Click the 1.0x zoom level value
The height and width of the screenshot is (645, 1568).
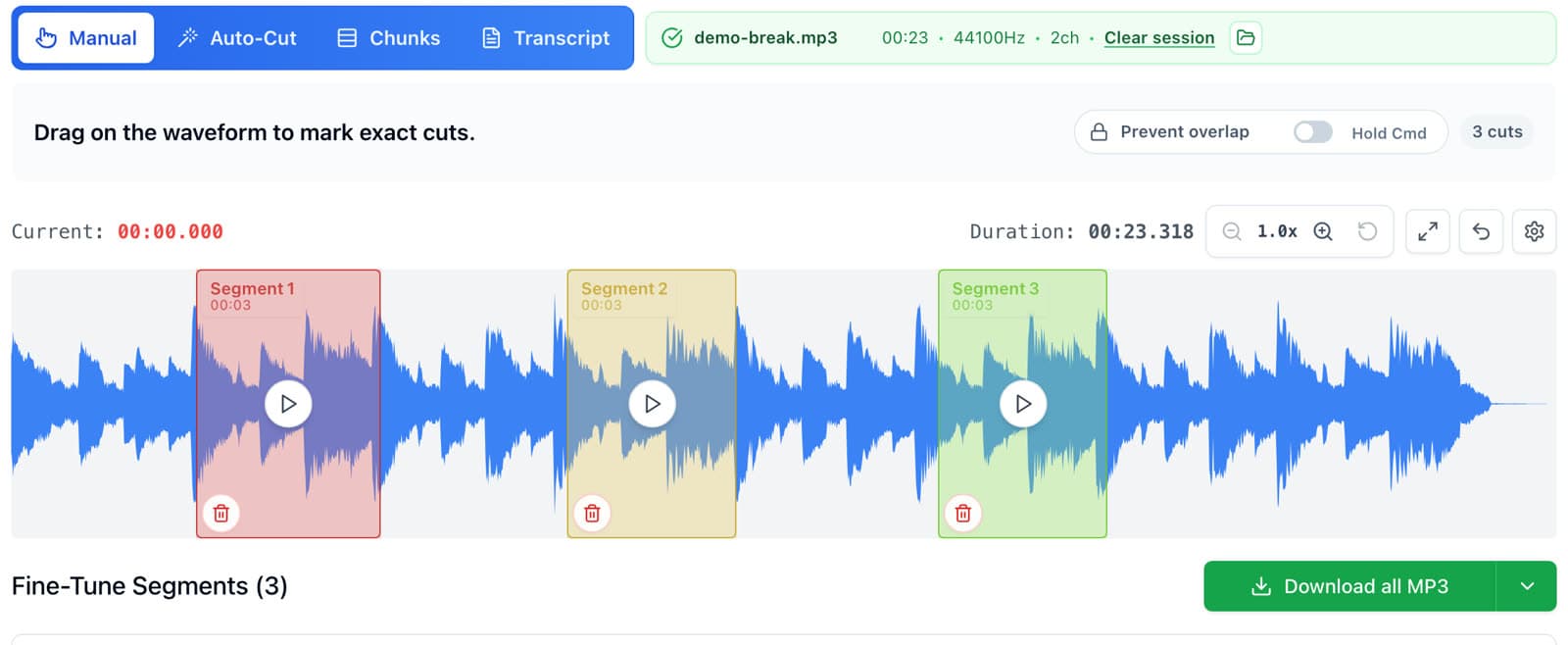(1277, 231)
